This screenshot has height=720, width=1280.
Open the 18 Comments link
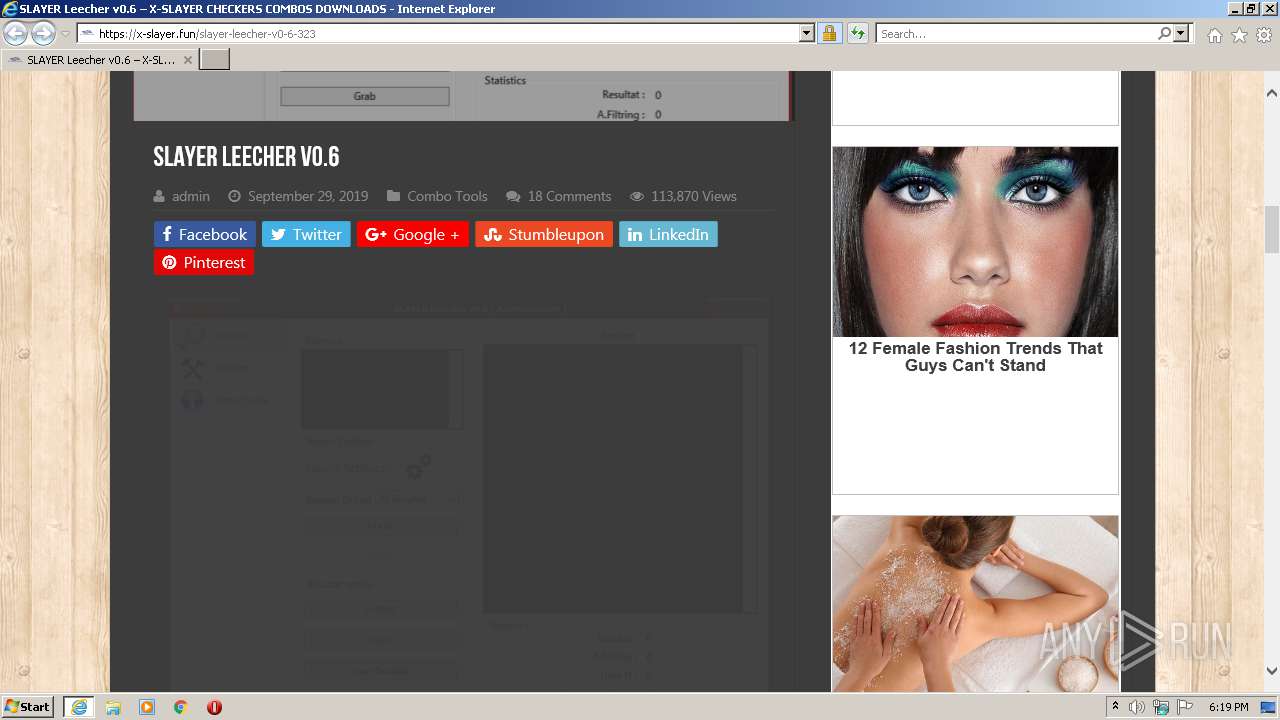(569, 196)
